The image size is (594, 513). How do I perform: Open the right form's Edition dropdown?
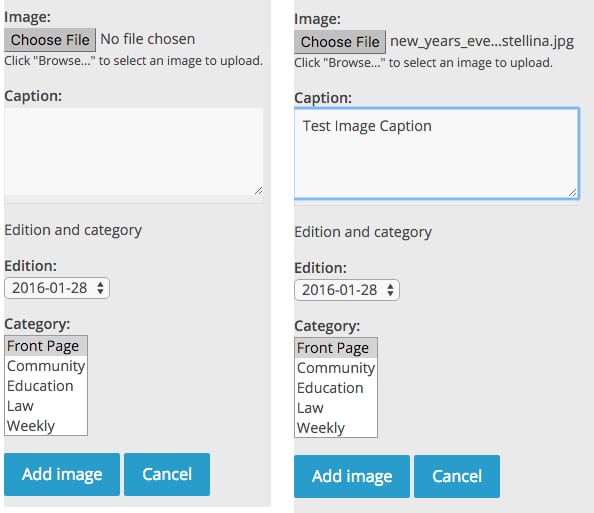pos(347,290)
